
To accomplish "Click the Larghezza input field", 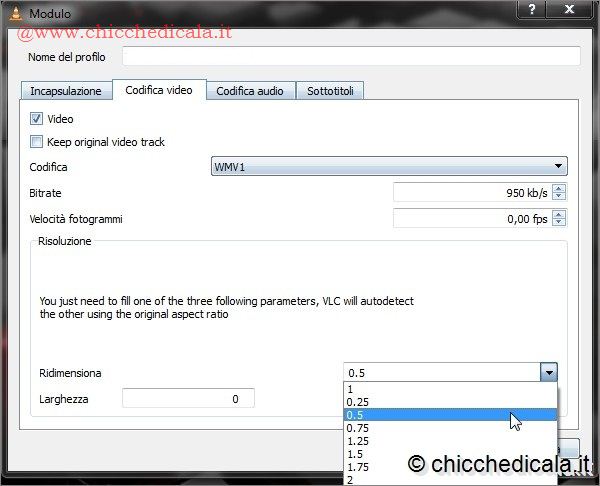I will [188, 399].
